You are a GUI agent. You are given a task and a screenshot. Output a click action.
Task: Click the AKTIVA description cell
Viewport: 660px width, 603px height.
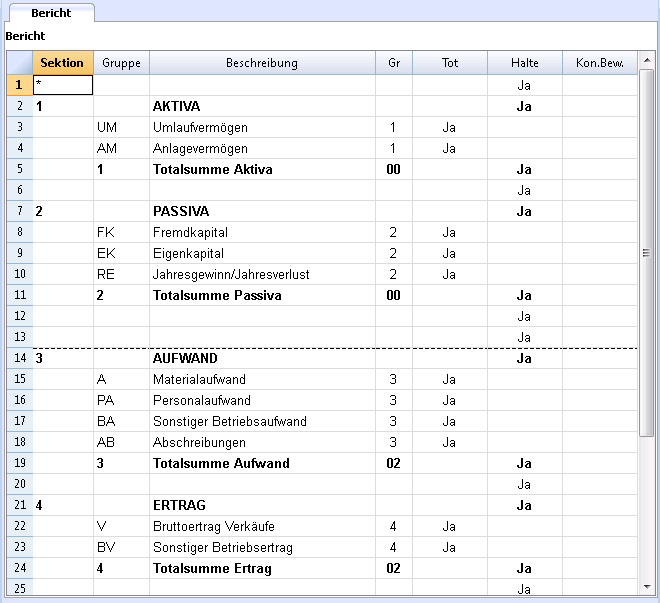262,106
